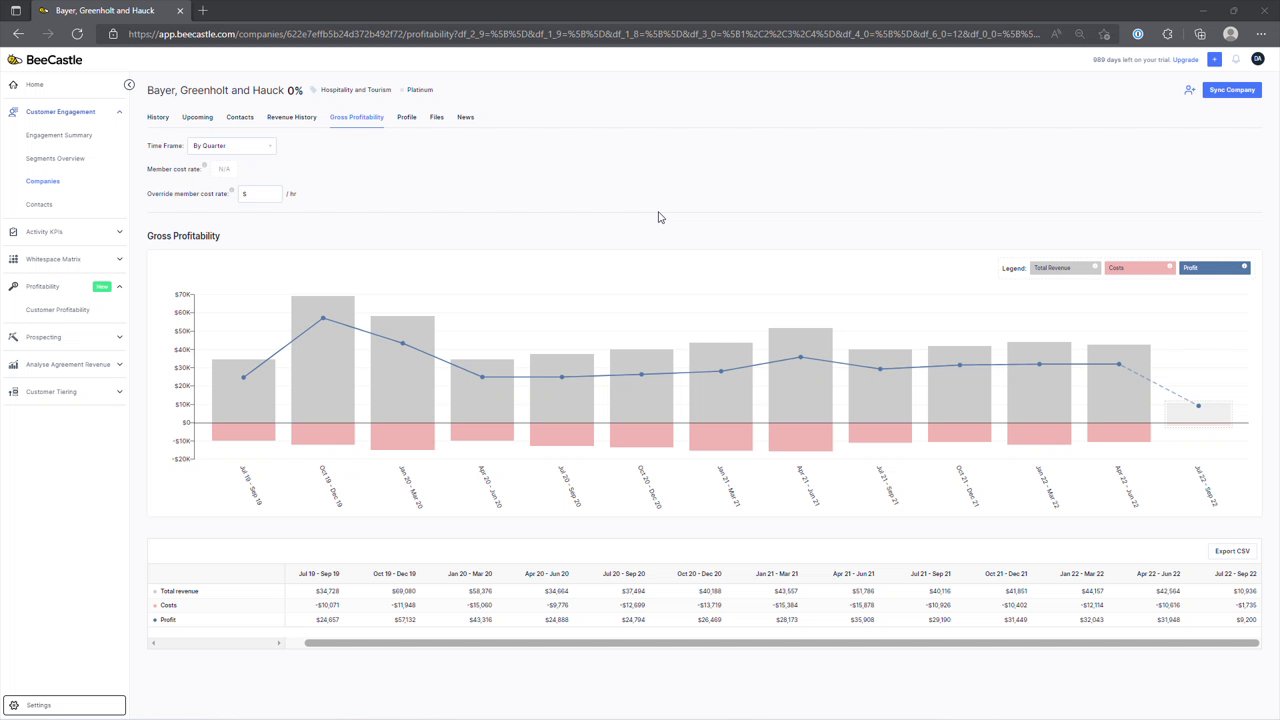Switch to the History tab
This screenshot has width=1280, height=720.
coord(158,117)
